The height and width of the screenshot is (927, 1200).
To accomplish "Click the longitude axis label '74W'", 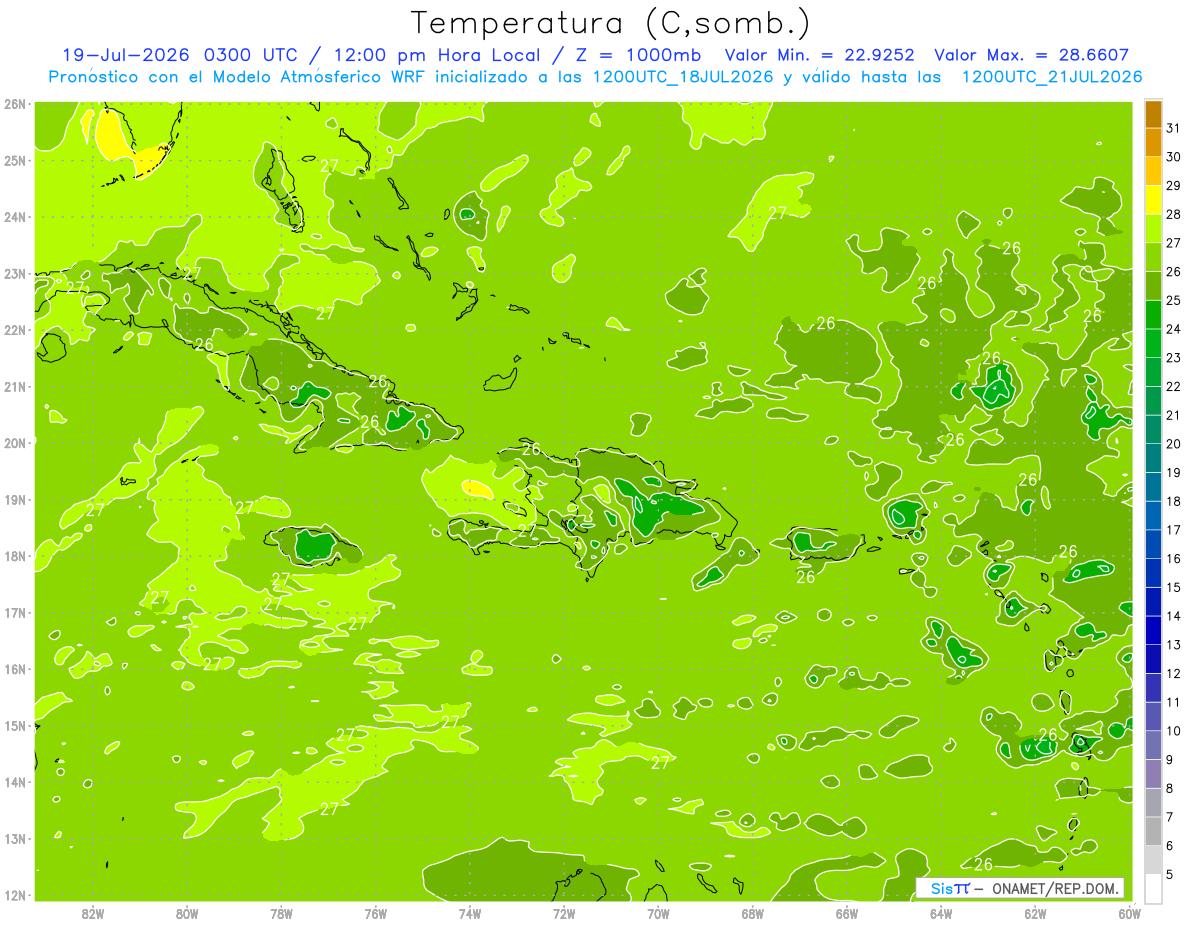I will point(470,913).
